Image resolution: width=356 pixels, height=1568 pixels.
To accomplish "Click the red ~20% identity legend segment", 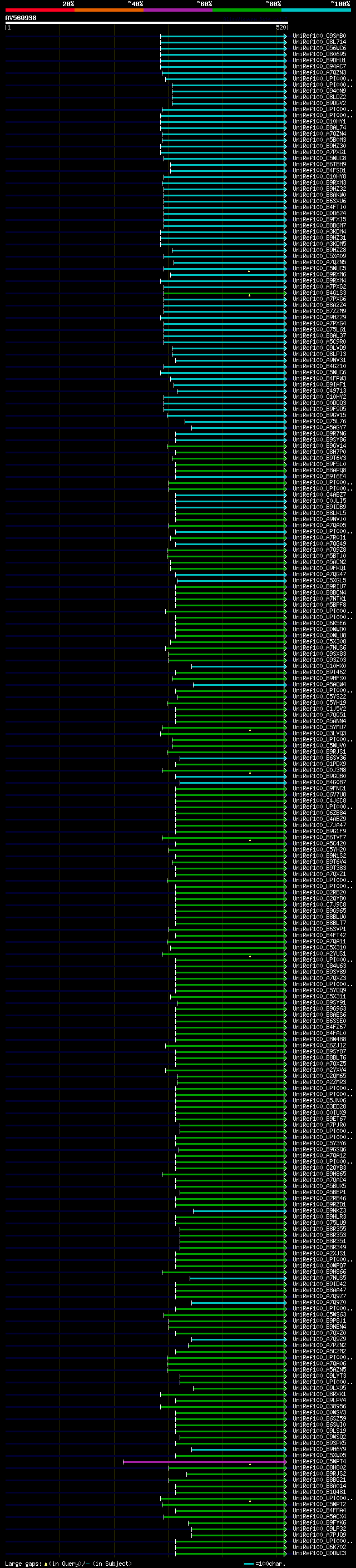I will click(x=39, y=10).
